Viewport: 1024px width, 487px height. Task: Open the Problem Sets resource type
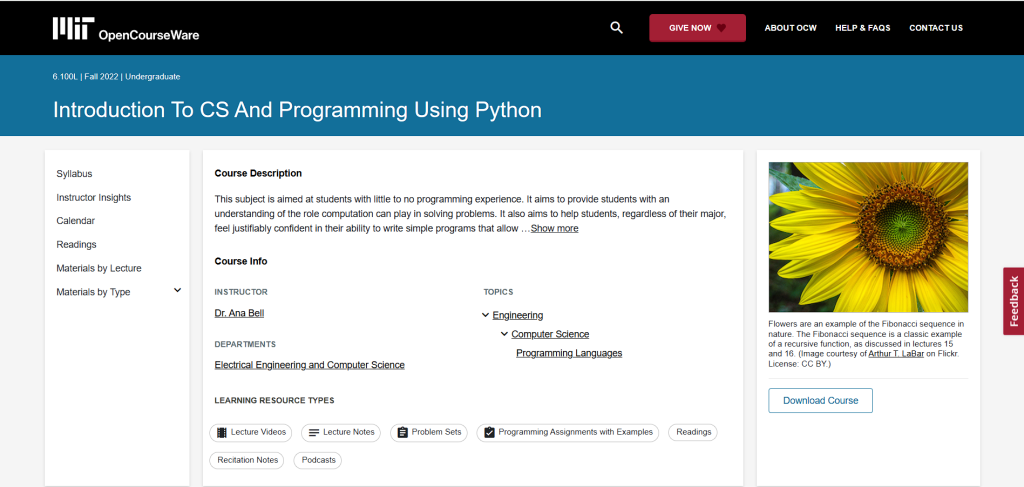[x=429, y=432]
